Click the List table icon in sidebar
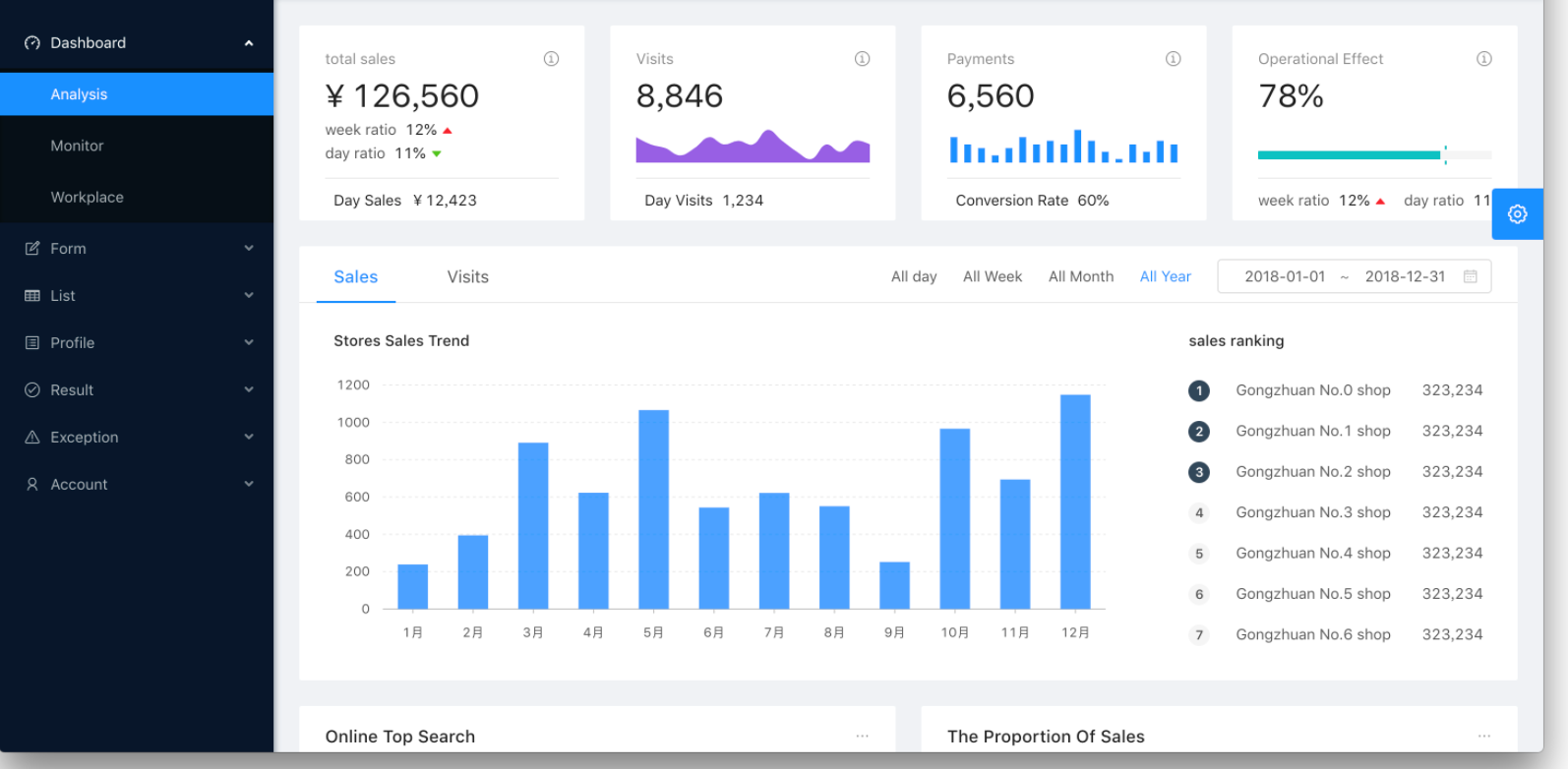 [32, 296]
